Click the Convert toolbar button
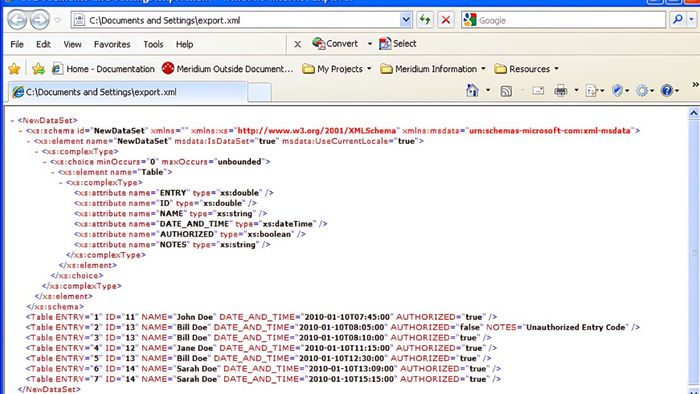This screenshot has height=394, width=700. click(x=335, y=44)
